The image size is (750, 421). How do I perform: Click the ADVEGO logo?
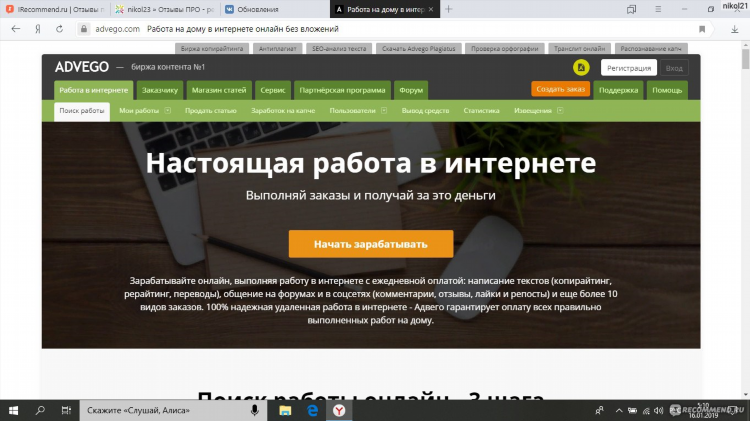coord(82,67)
